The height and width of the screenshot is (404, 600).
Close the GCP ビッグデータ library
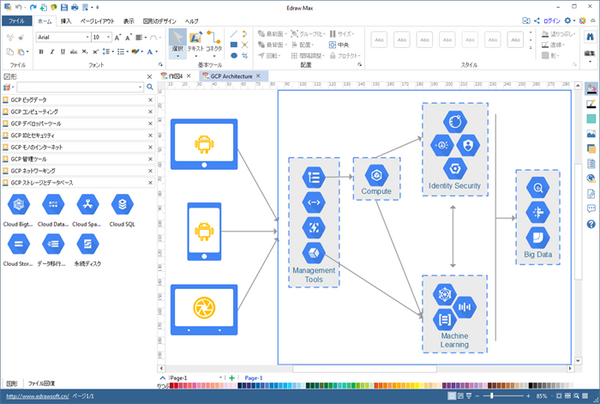(x=150, y=100)
